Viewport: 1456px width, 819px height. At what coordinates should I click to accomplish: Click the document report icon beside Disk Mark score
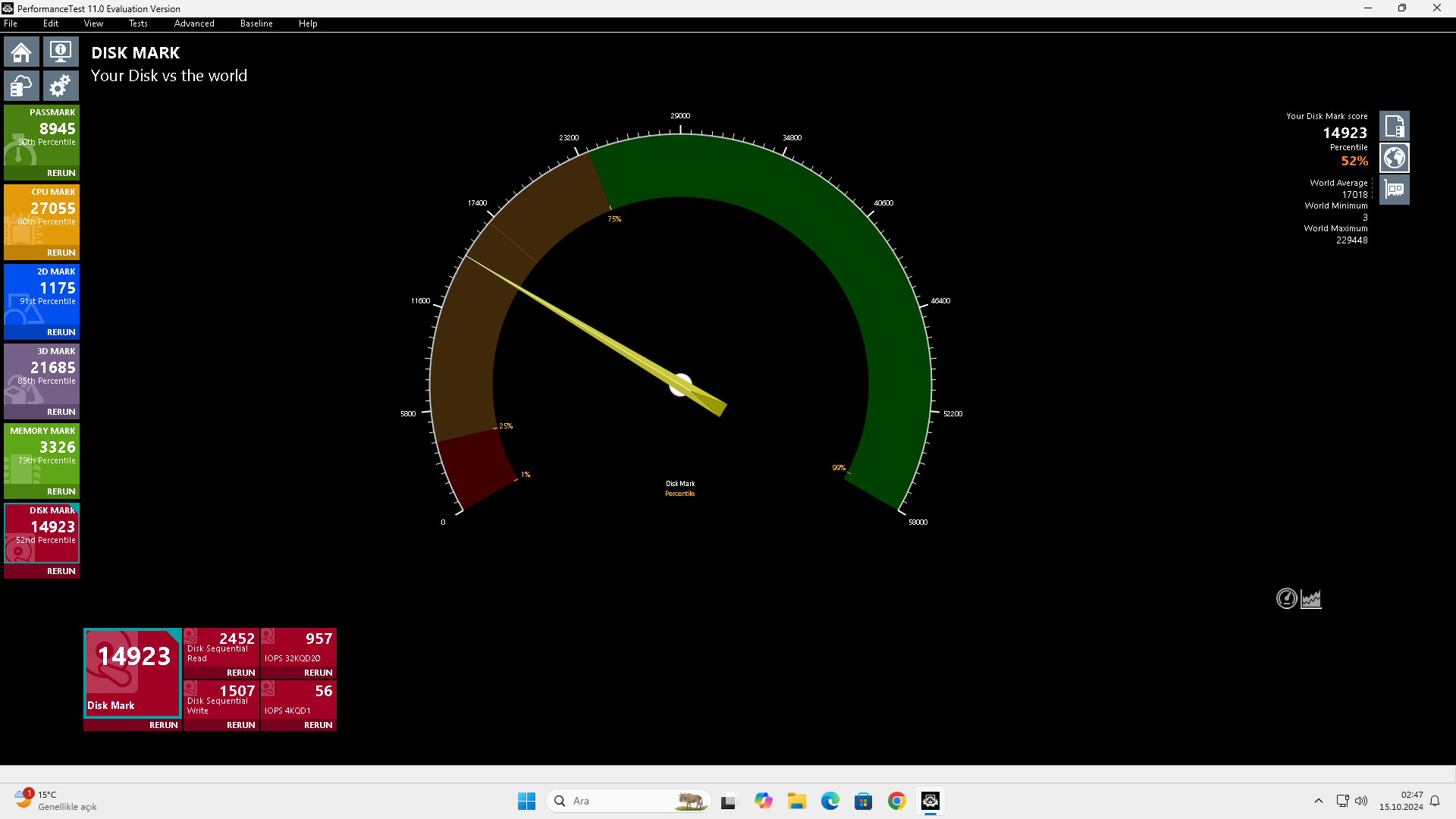(x=1394, y=126)
